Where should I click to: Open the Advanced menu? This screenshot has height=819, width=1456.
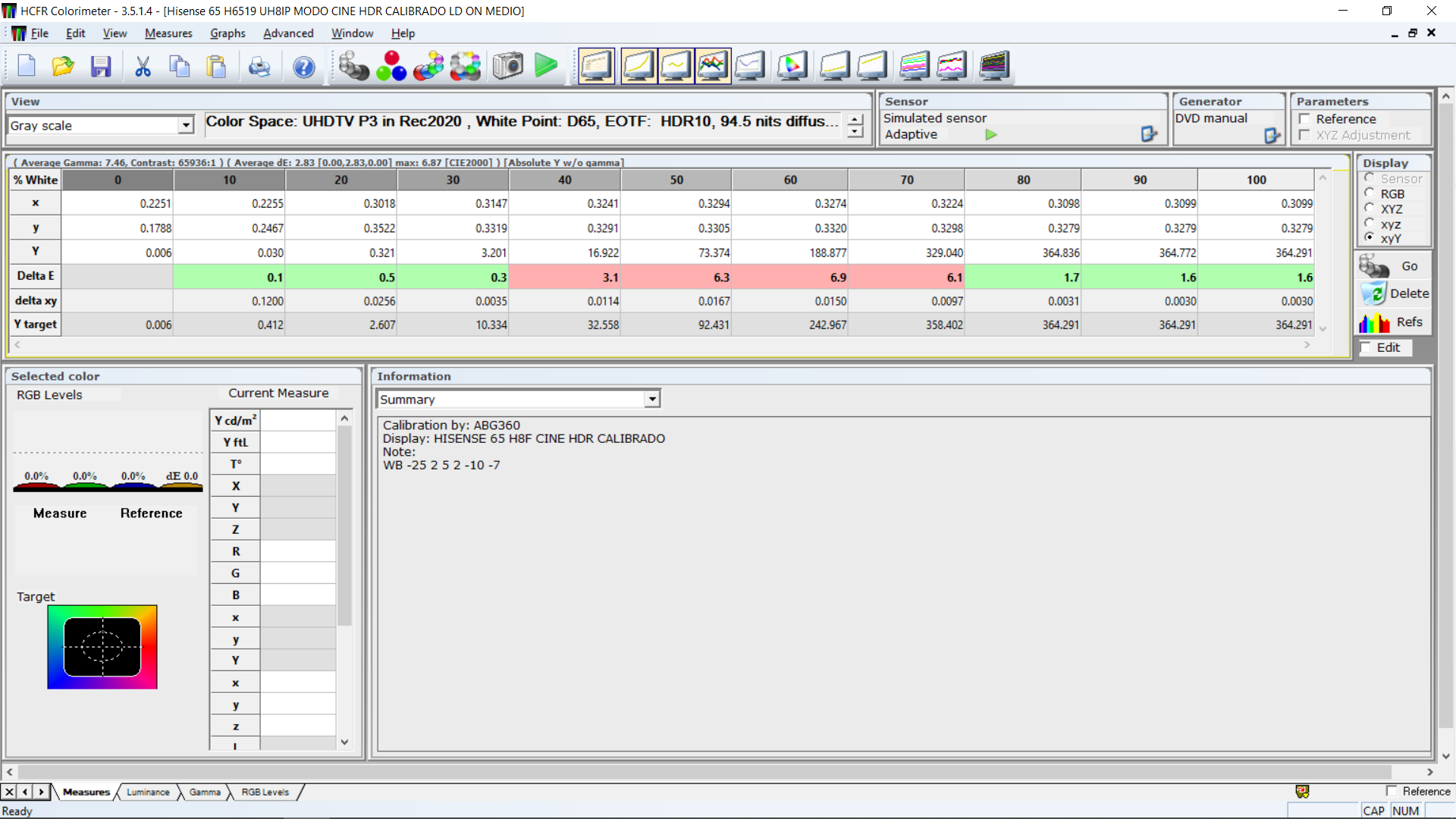click(x=288, y=33)
